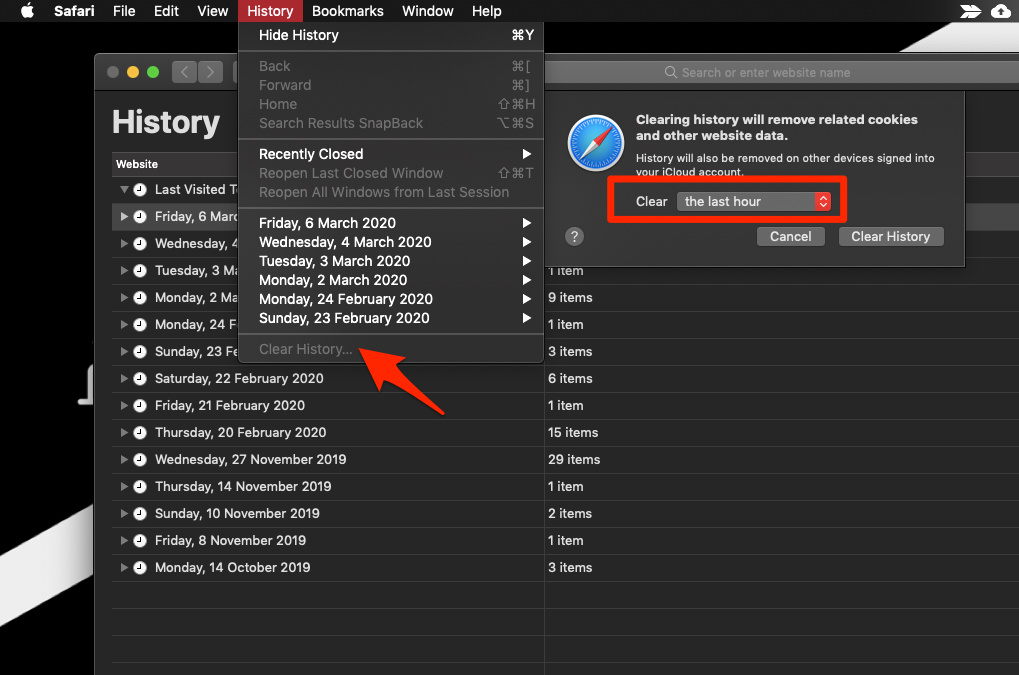Open the "the last hour" dropdown

(x=755, y=201)
